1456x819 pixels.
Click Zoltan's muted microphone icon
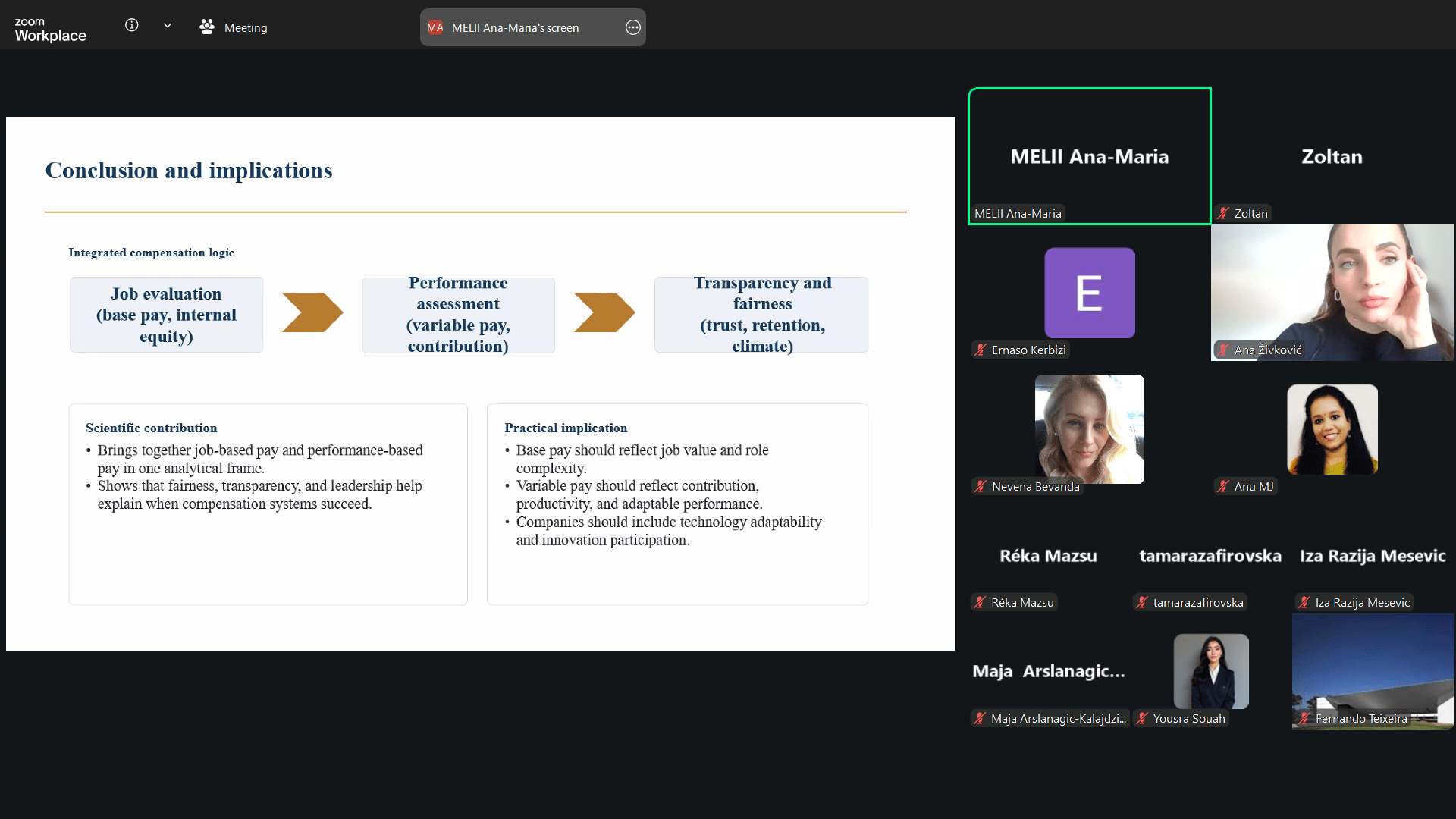(1223, 214)
